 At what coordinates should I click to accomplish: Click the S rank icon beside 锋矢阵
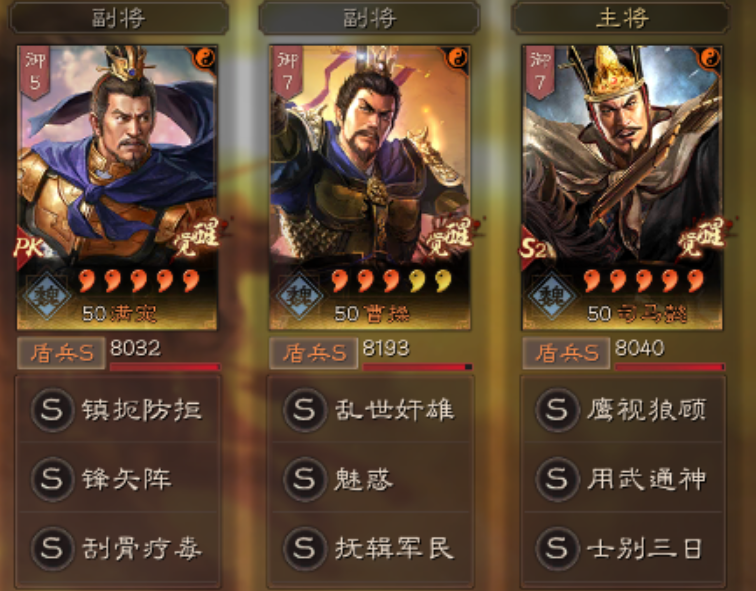tap(52, 479)
